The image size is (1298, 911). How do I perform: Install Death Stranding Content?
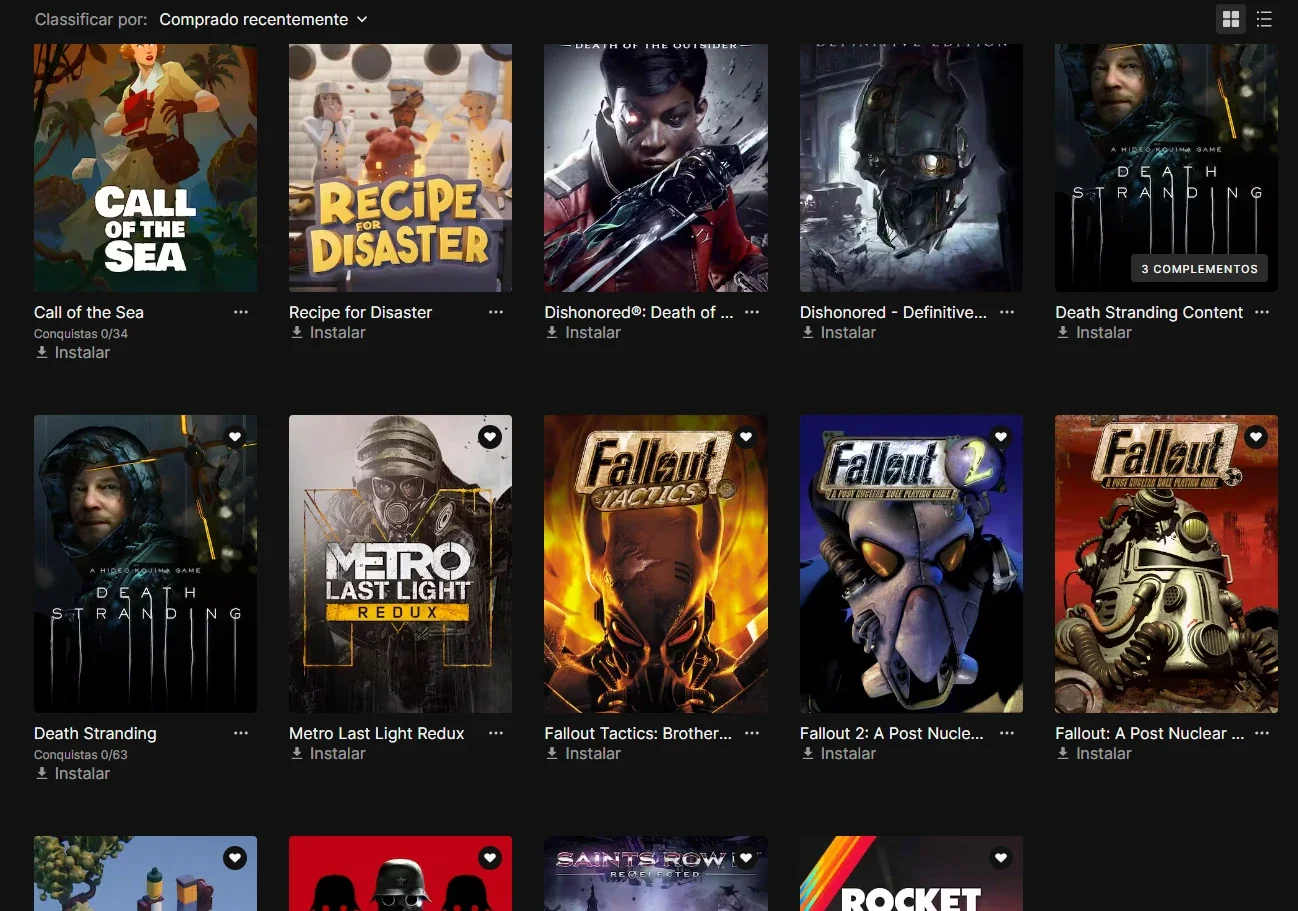click(1094, 333)
